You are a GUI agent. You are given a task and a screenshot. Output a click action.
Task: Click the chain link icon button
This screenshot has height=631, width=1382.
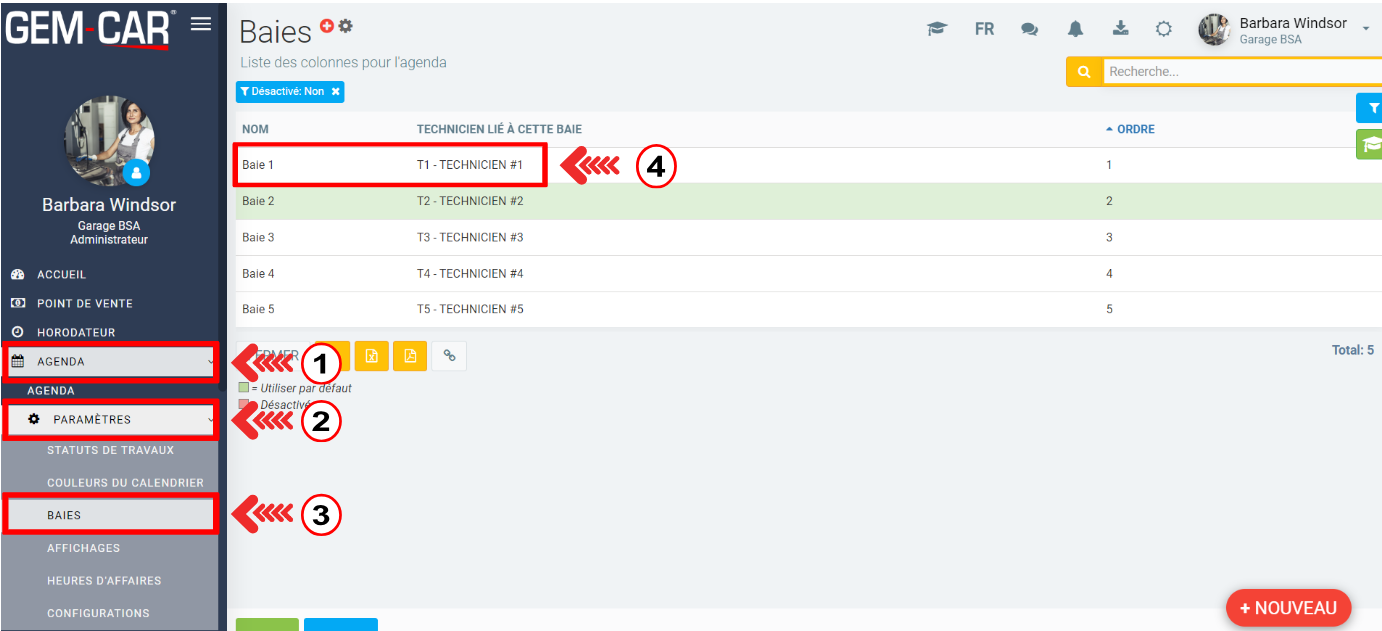click(x=449, y=356)
